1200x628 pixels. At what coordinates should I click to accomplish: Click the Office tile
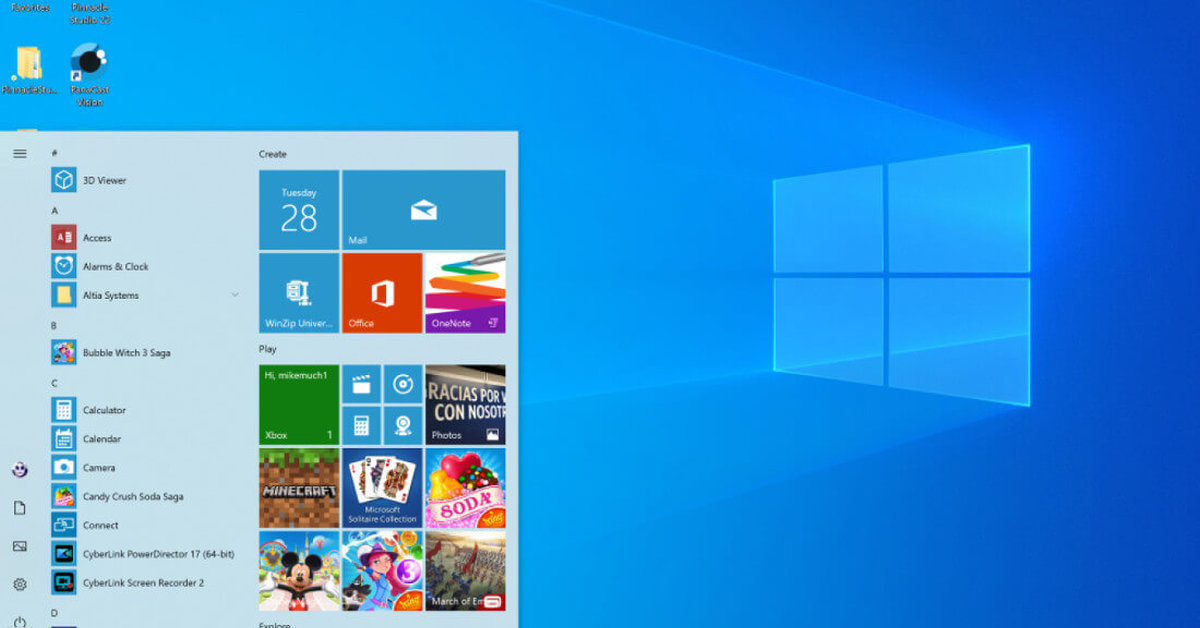pos(381,293)
